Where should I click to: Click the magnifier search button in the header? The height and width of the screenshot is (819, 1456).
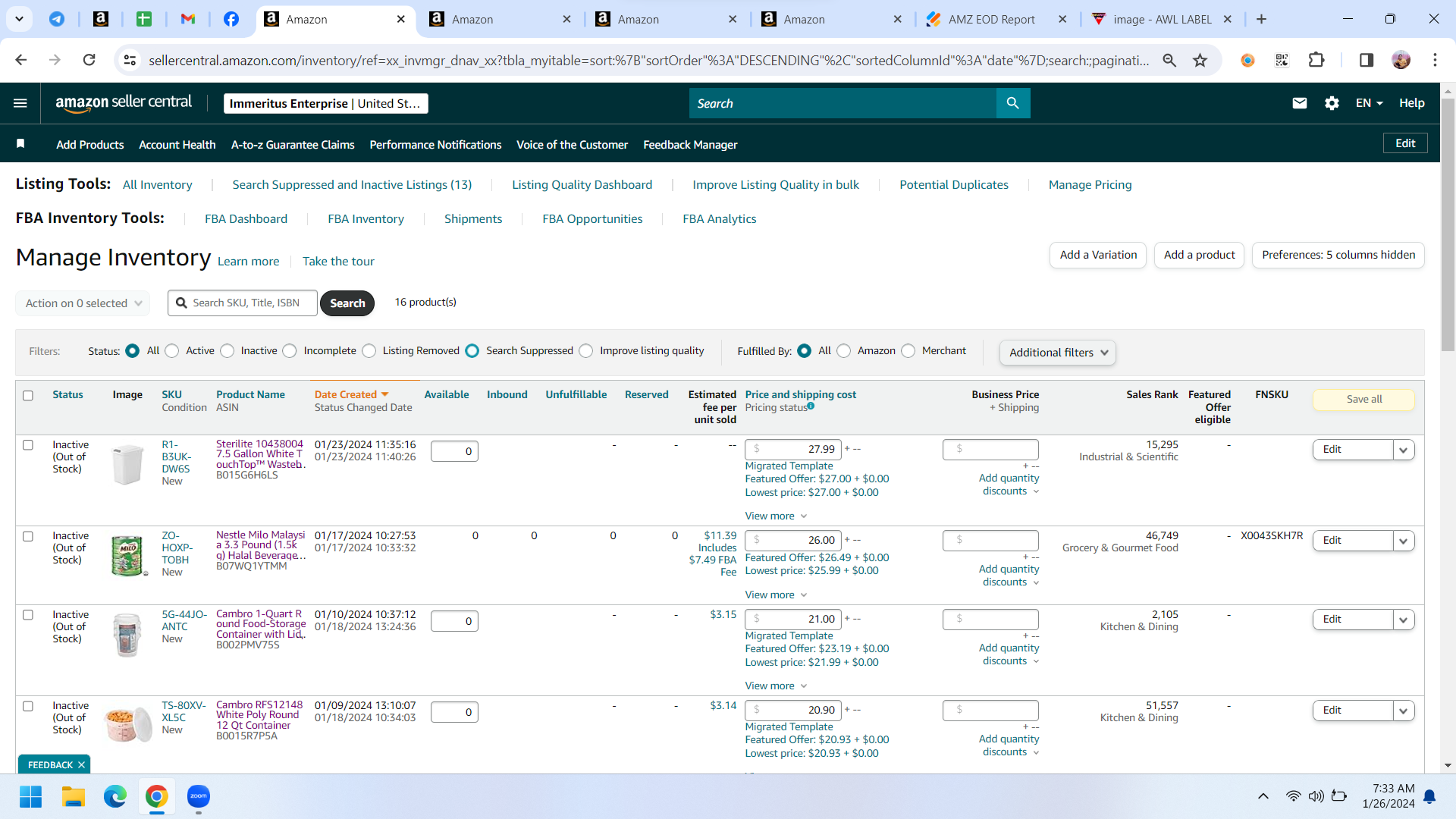(x=1012, y=103)
